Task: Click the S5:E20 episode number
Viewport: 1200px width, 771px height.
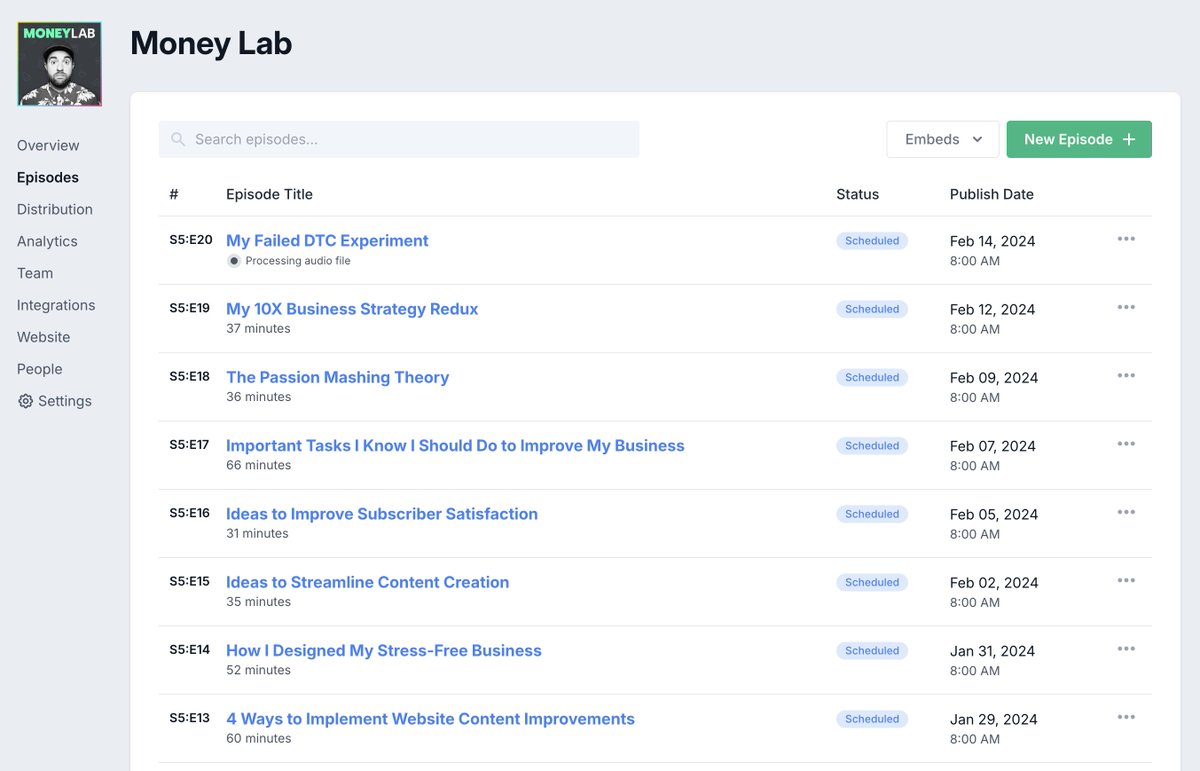Action: pos(191,240)
